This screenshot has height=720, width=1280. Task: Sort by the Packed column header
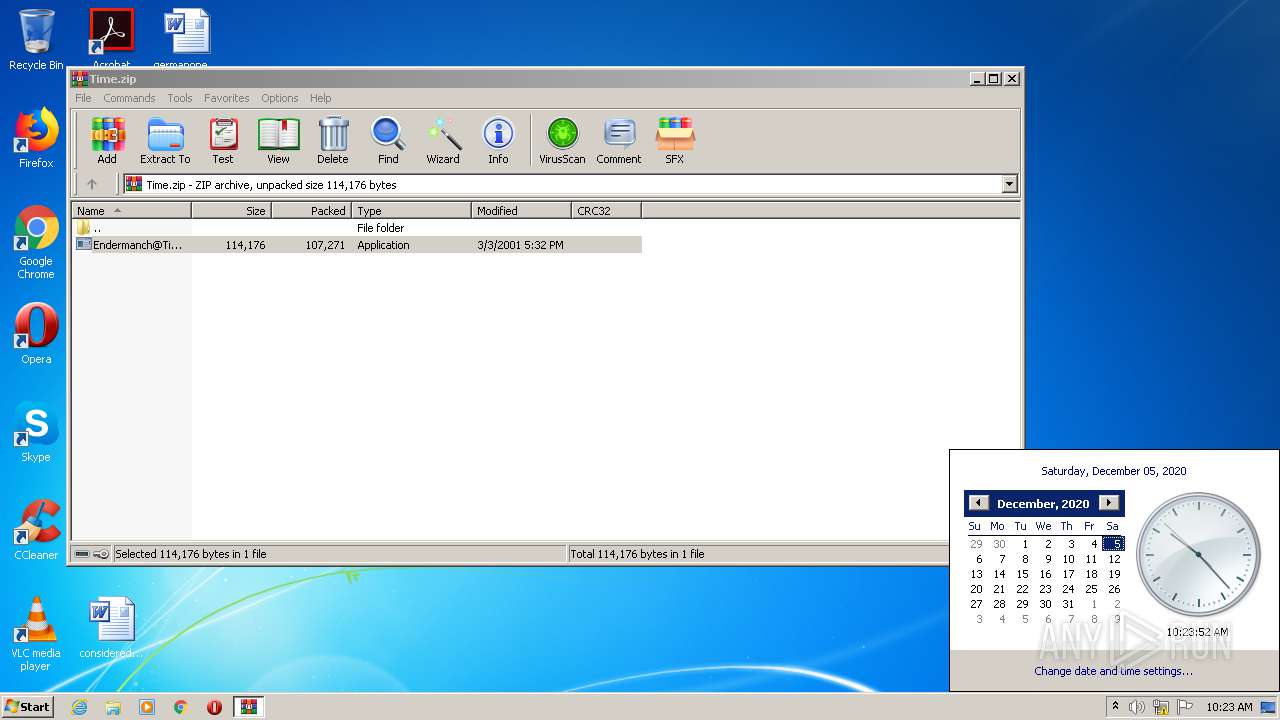[x=311, y=211]
